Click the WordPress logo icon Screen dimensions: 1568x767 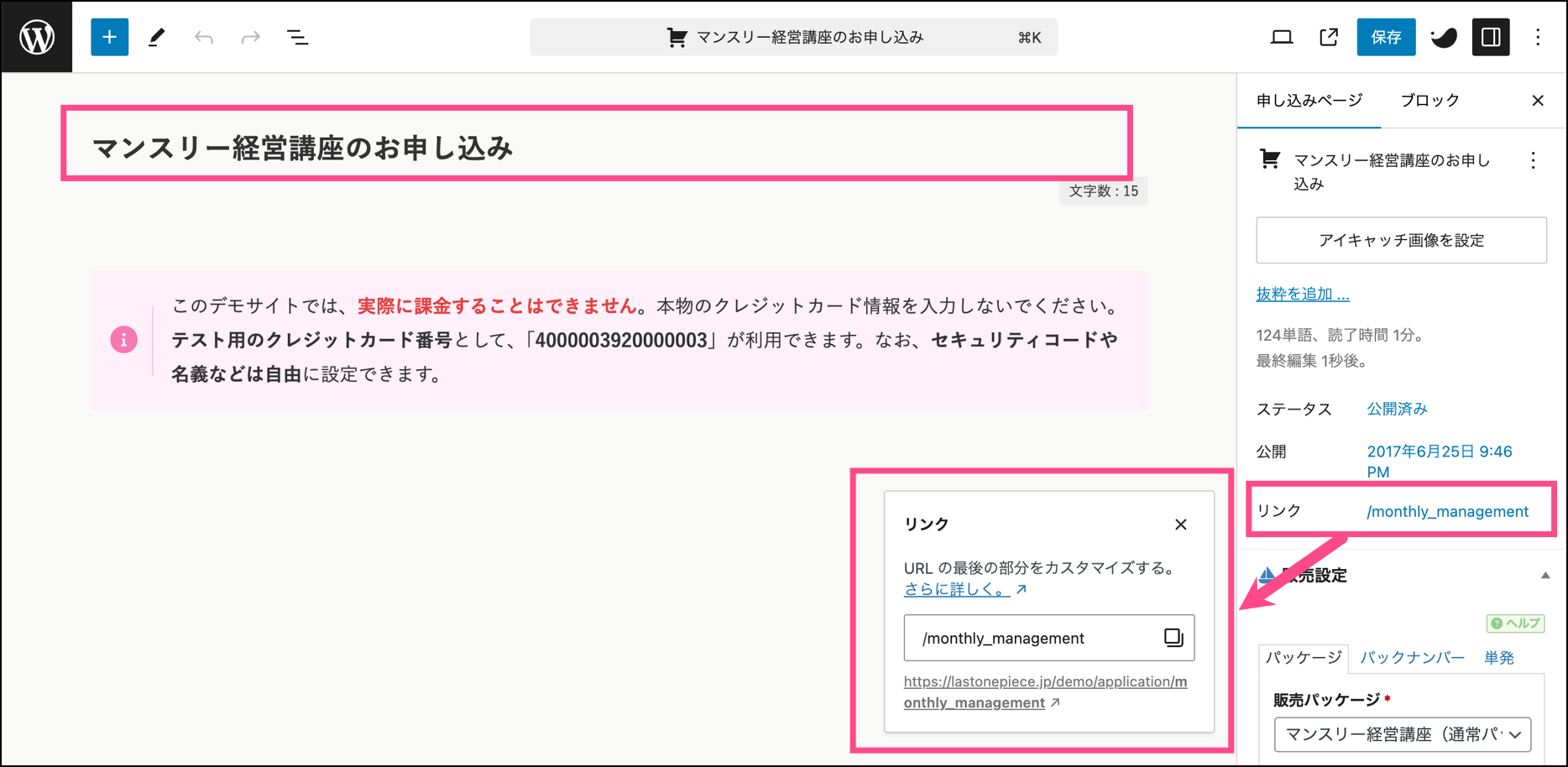click(x=37, y=37)
